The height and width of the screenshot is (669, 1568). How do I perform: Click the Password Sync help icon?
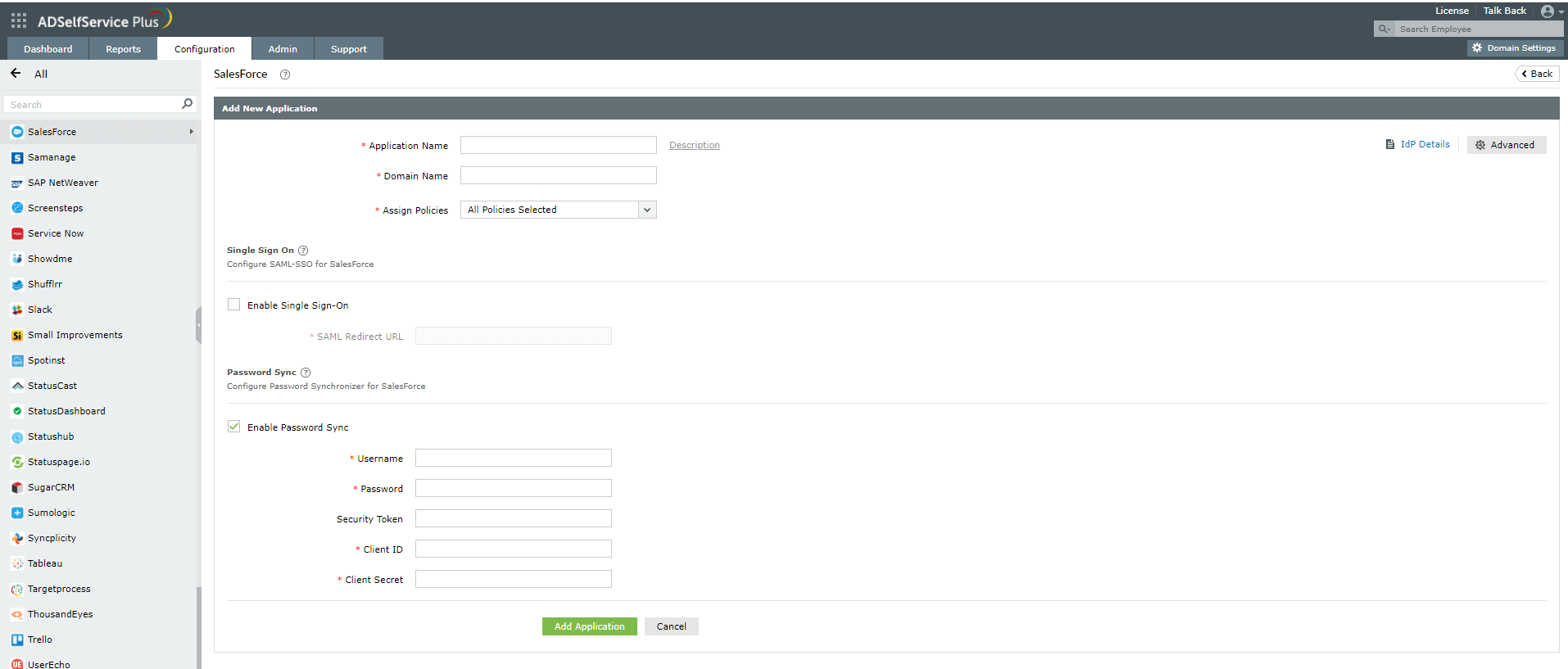pyautogui.click(x=306, y=373)
